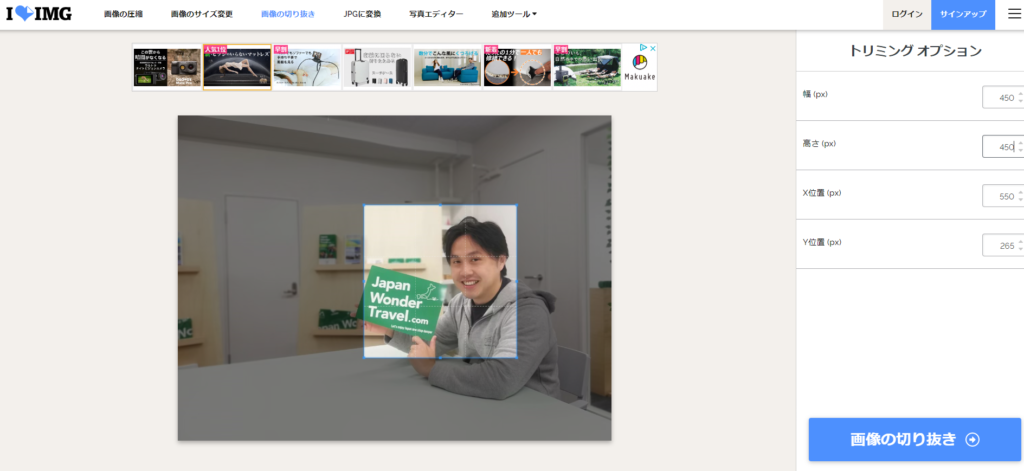The height and width of the screenshot is (471, 1024).
Task: Click the 幅 (px) input field
Action: (1000, 98)
